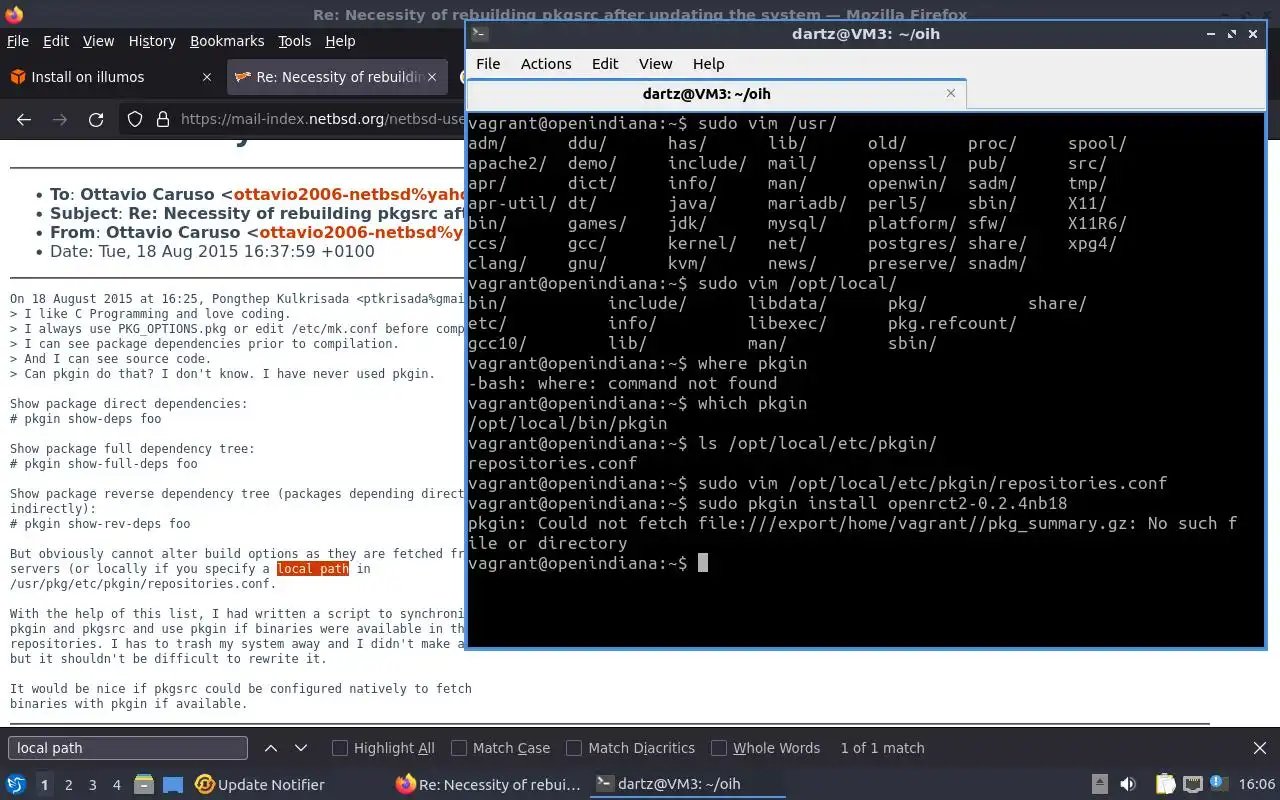Enable the Match Case checkbox
This screenshot has height=800, width=1280.
459,748
